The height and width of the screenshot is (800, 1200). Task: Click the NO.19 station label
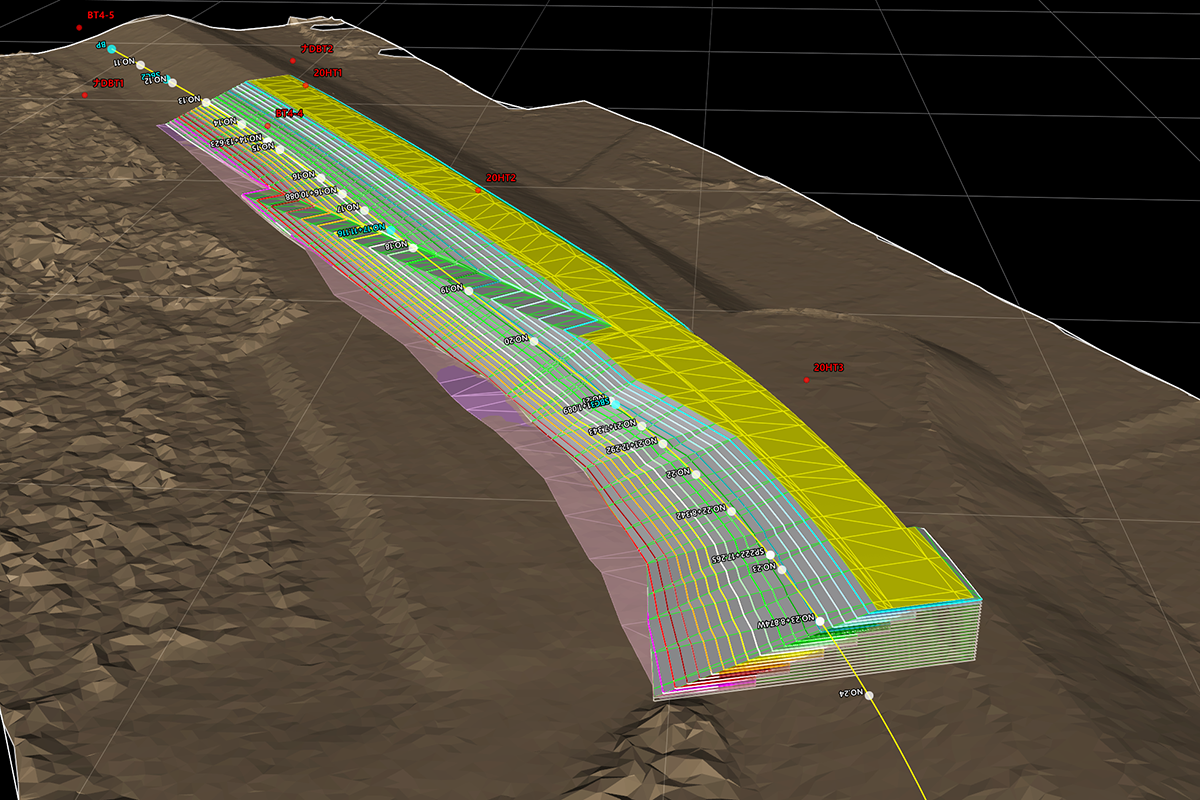452,289
